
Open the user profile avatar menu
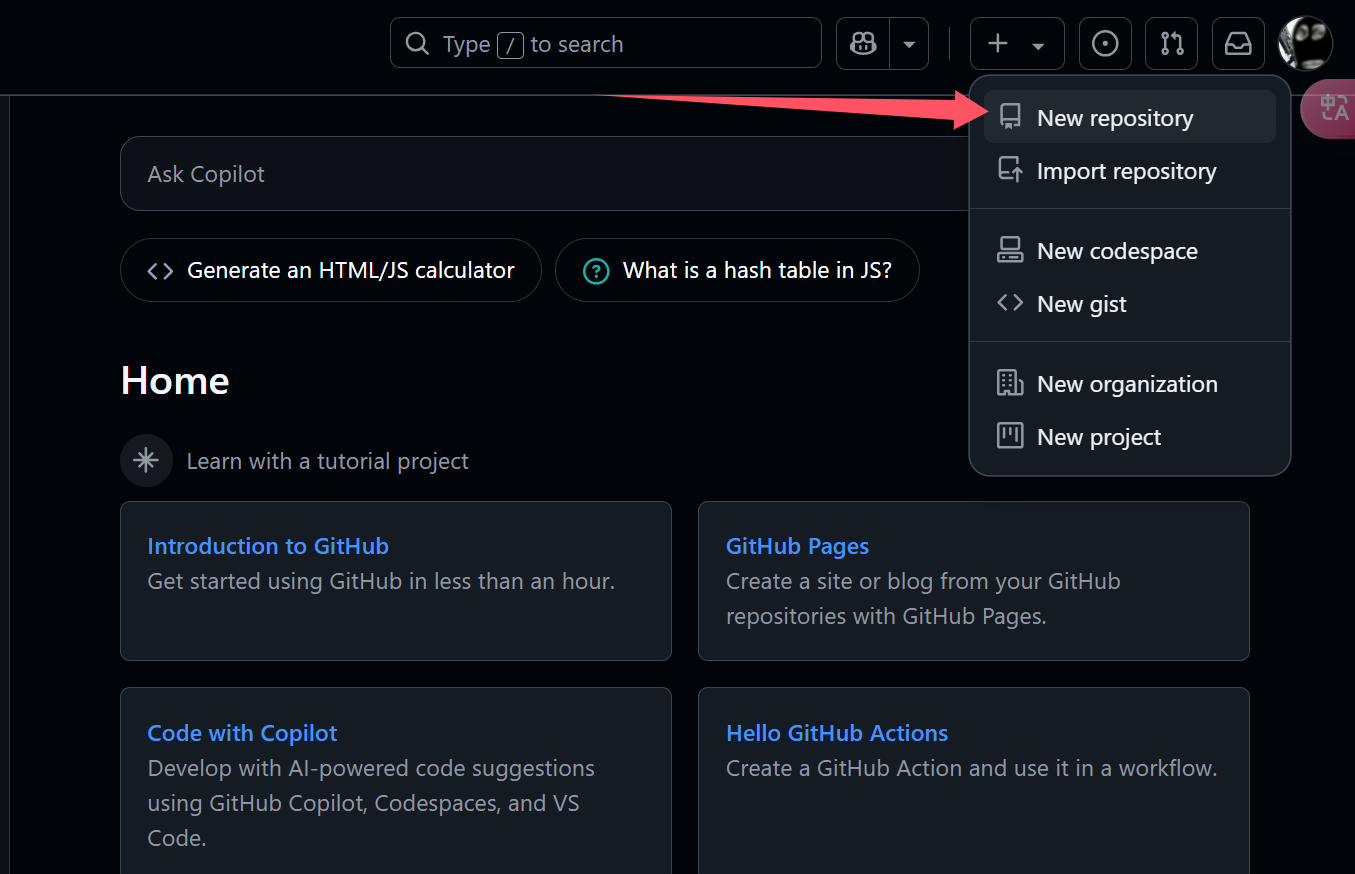pyautogui.click(x=1305, y=44)
